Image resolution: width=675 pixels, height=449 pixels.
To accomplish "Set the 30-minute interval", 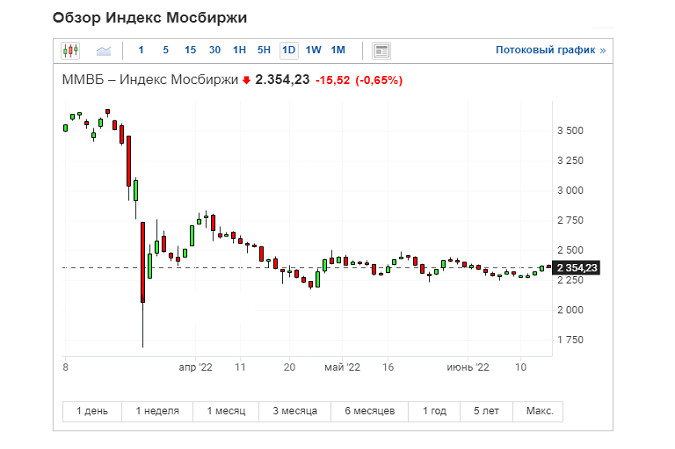I will coord(215,50).
